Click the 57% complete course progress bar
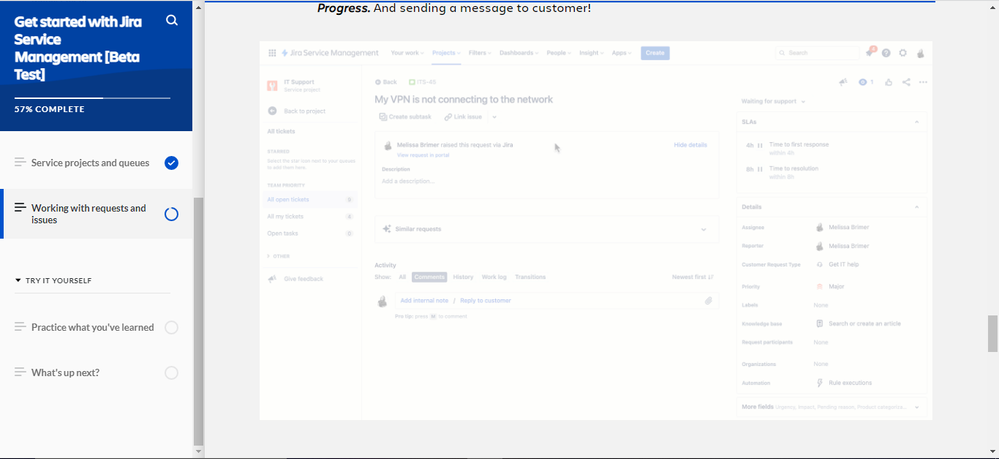 pyautogui.click(x=92, y=98)
